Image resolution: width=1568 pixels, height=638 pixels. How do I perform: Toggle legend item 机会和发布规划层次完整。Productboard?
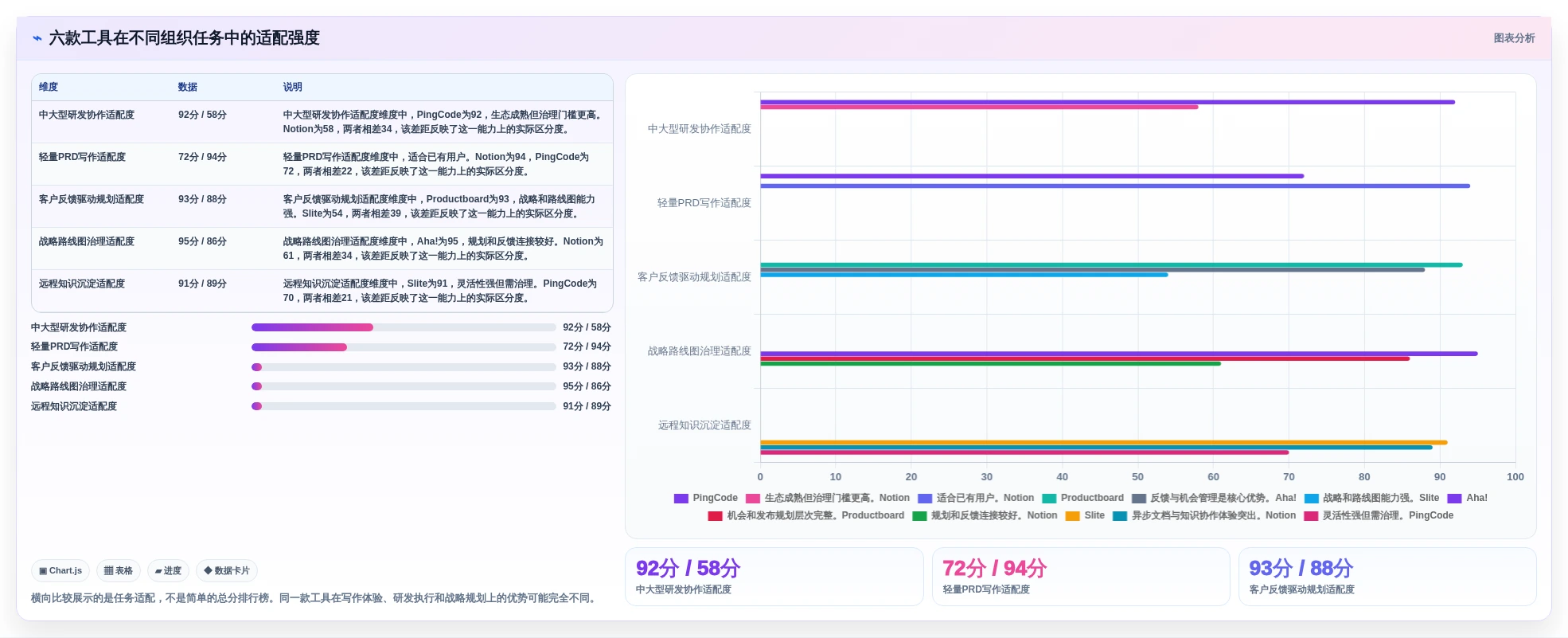click(x=806, y=515)
